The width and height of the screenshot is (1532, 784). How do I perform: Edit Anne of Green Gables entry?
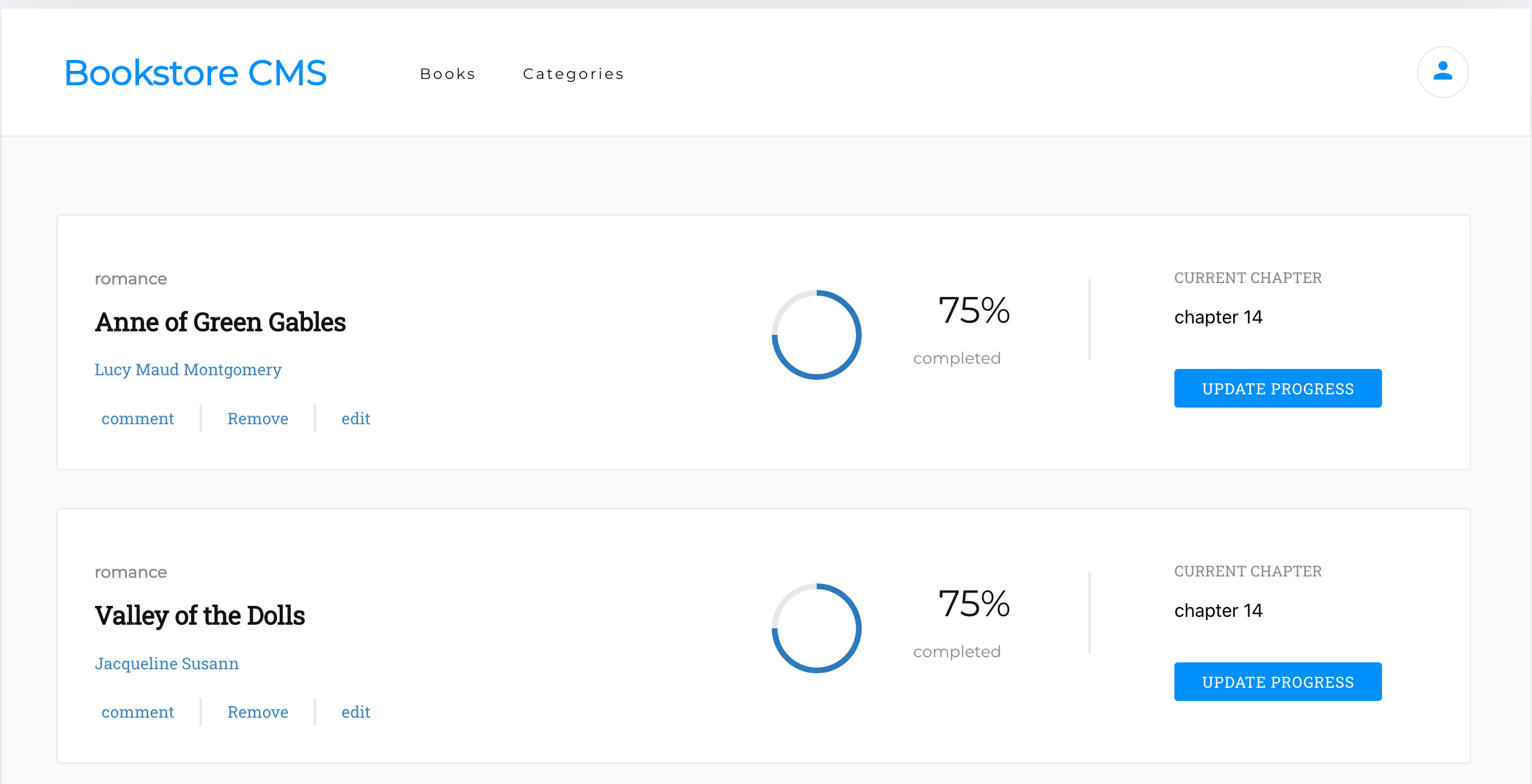coord(356,419)
